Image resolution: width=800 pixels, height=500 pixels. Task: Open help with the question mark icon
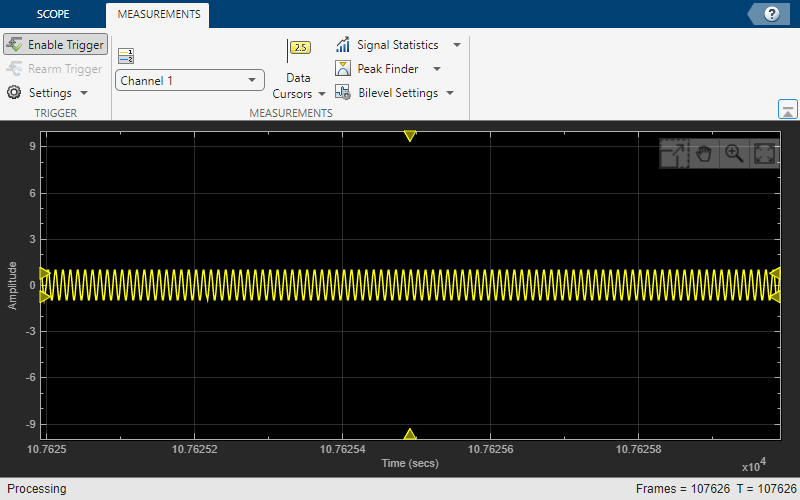(x=771, y=14)
